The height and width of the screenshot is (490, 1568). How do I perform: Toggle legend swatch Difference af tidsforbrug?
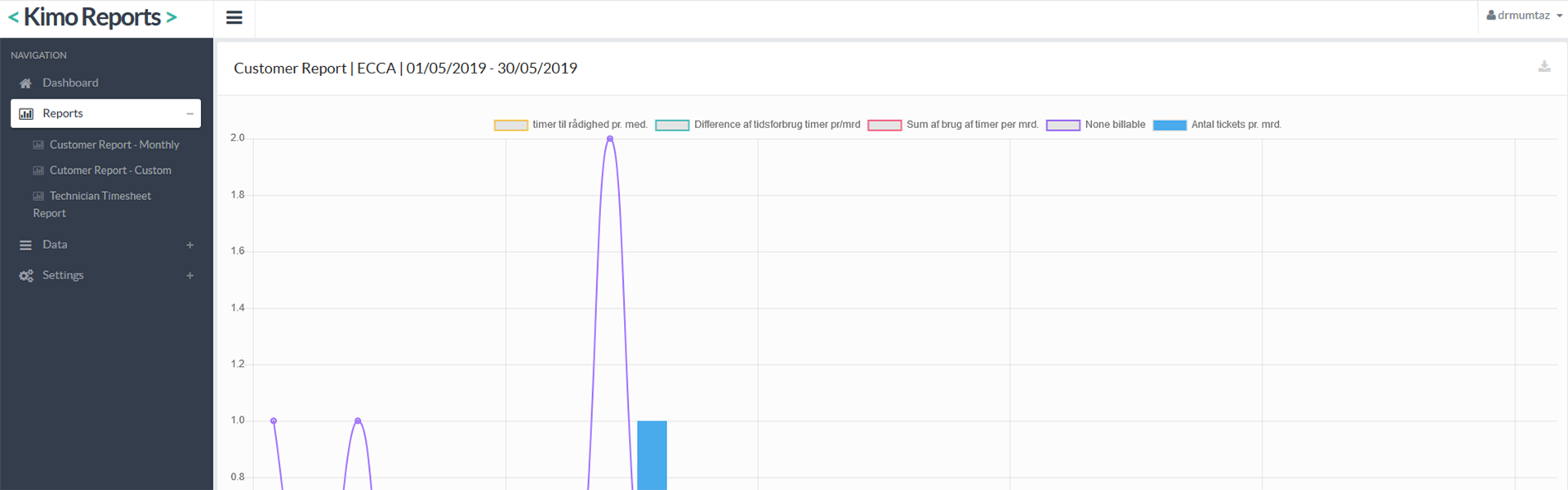672,125
